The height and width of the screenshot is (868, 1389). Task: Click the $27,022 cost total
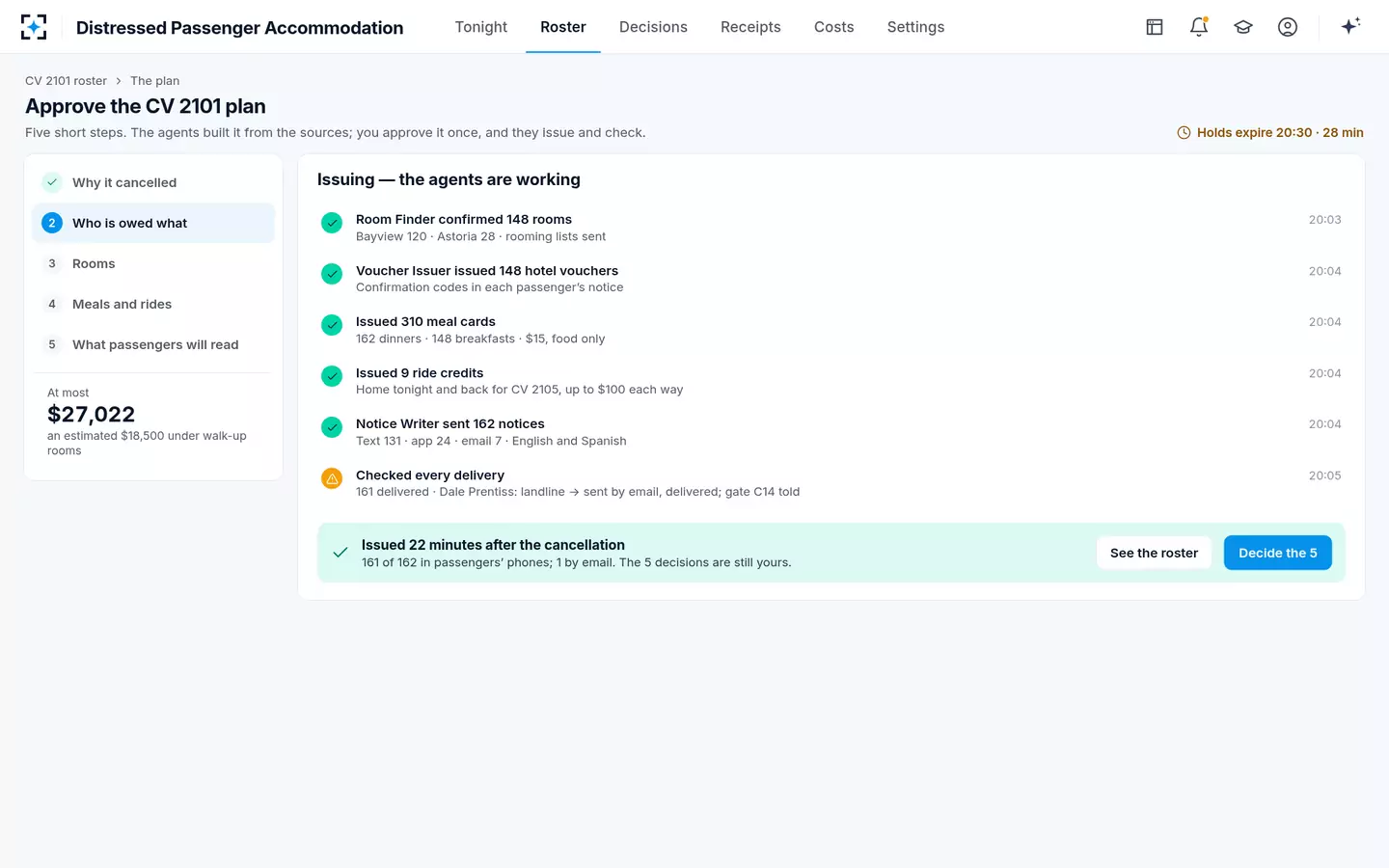point(92,415)
